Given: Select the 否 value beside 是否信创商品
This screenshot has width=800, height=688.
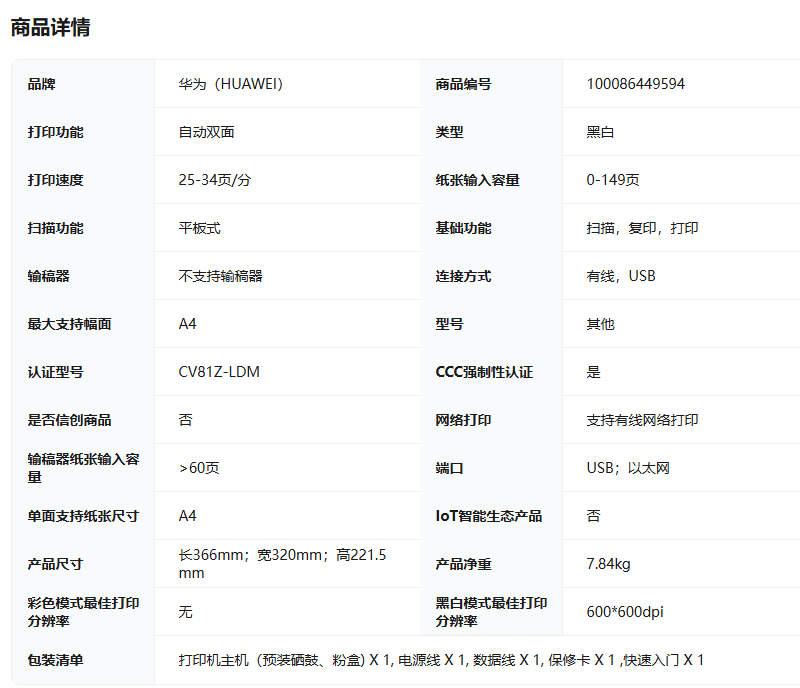Looking at the screenshot, I should (185, 420).
